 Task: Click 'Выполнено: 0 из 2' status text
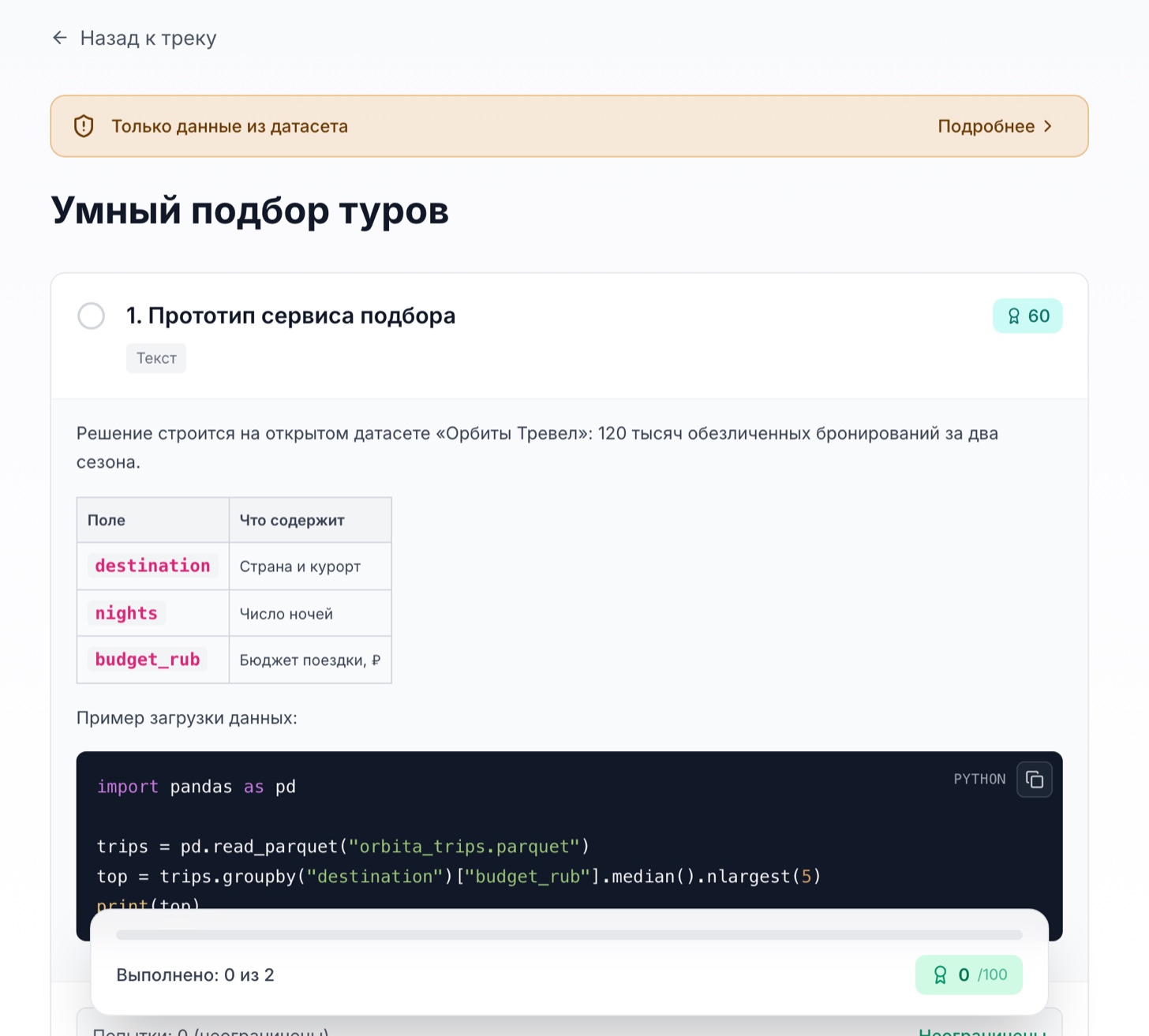coord(195,975)
